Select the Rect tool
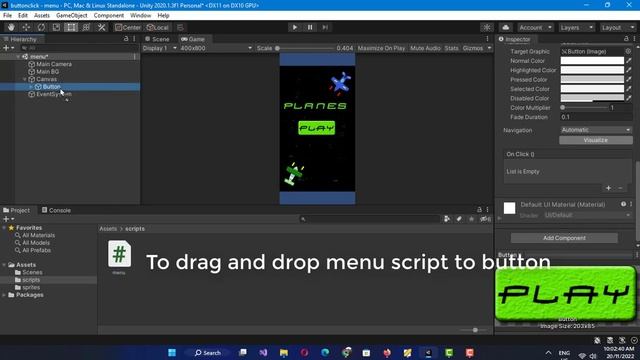The height and width of the screenshot is (360, 640). 71,27
